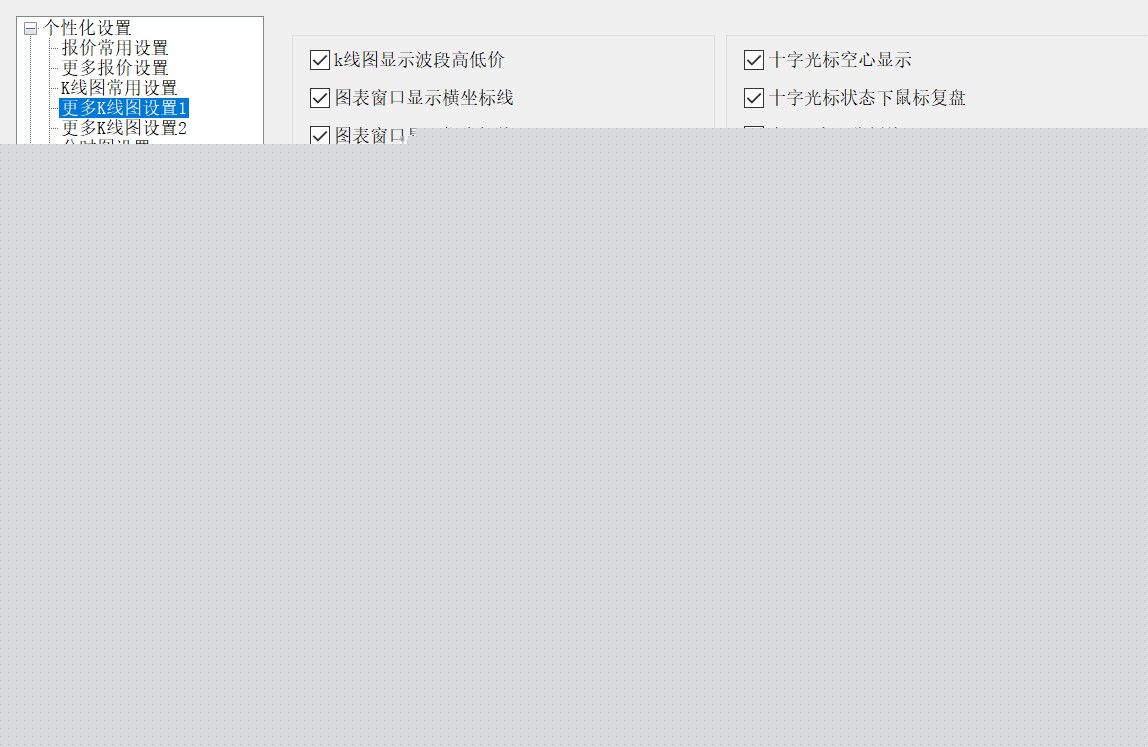Select 更多报价设置 settings page
The width and height of the screenshot is (1148, 747).
[x=115, y=67]
